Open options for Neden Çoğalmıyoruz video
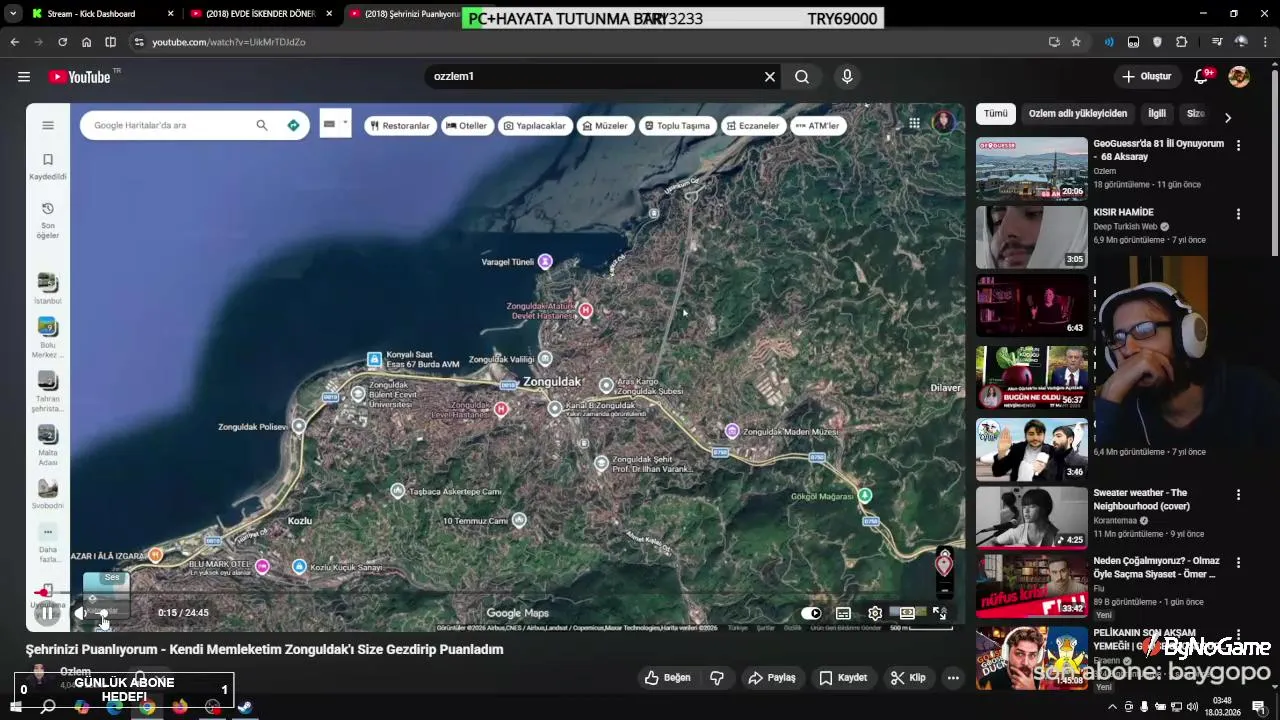 (1238, 564)
